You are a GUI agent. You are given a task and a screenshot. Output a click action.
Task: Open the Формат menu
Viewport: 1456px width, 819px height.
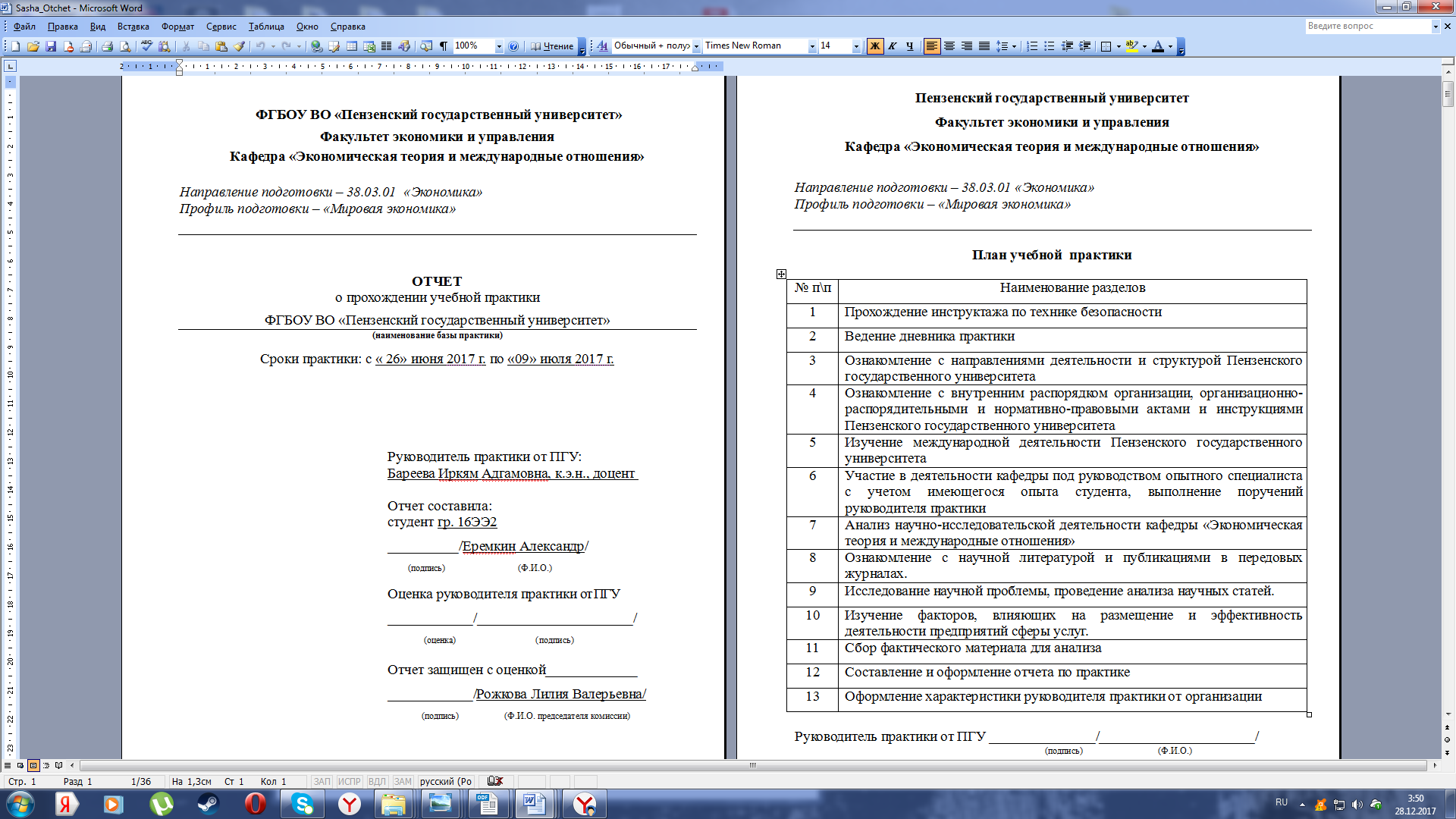177,27
